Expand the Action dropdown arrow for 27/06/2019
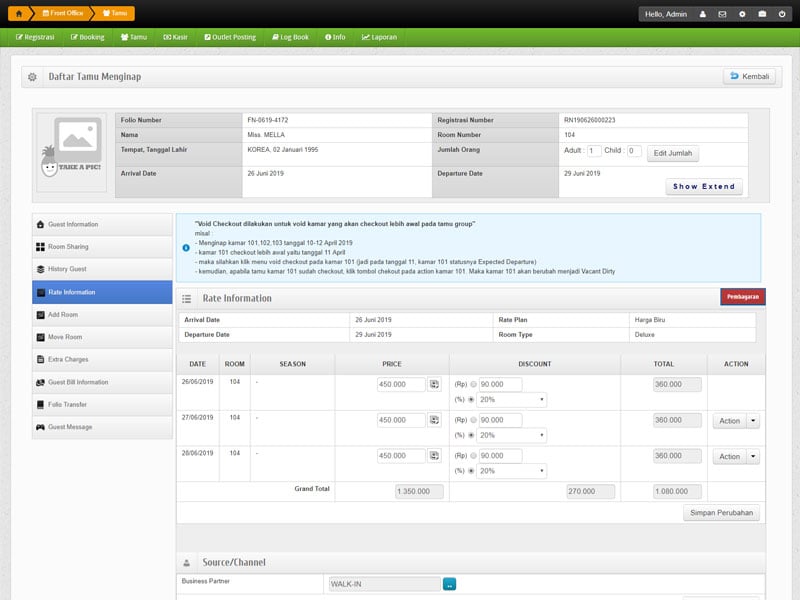The width and height of the screenshot is (800, 600). [x=753, y=421]
